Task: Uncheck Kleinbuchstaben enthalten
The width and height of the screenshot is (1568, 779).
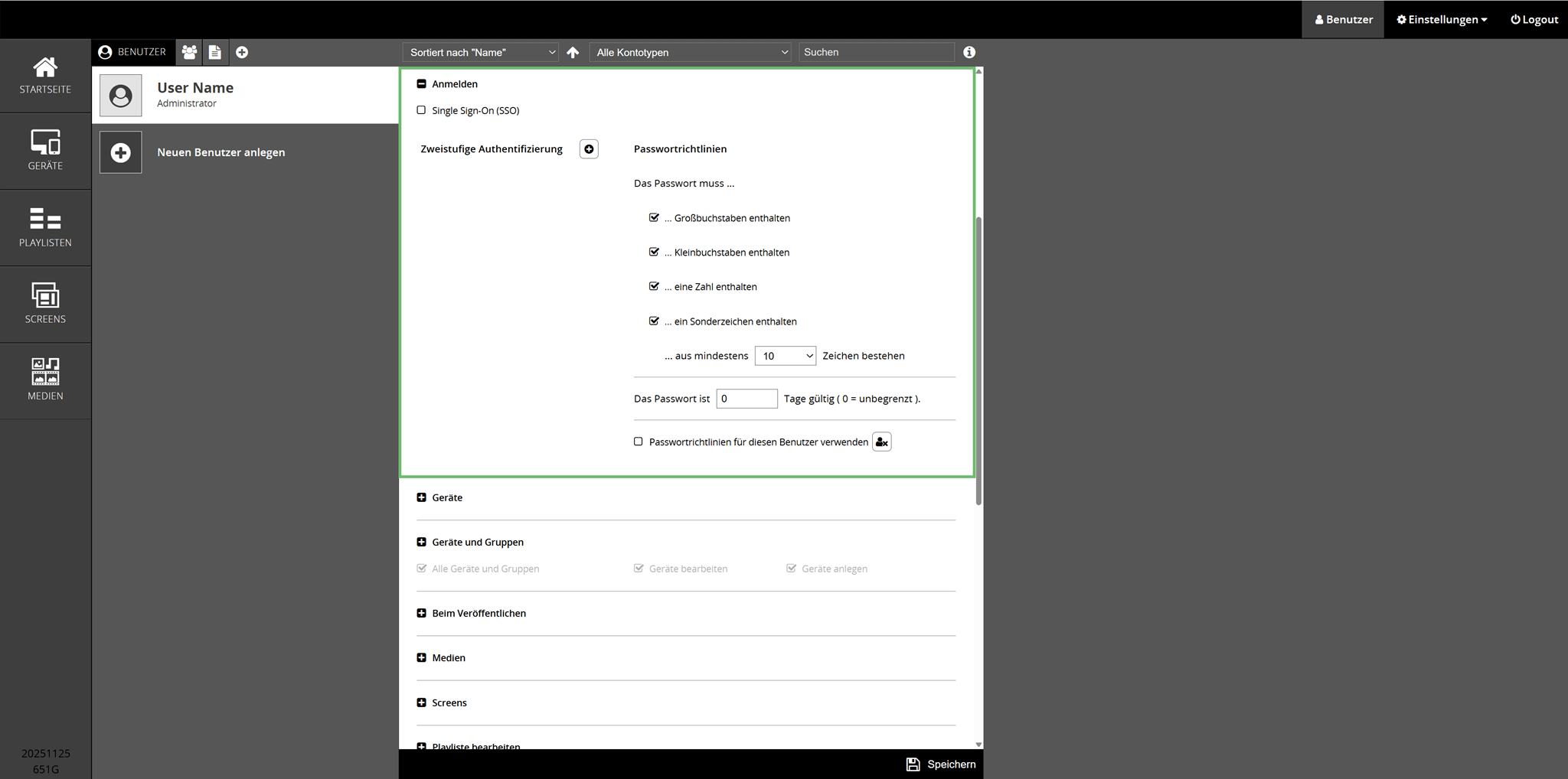Action: click(x=654, y=252)
